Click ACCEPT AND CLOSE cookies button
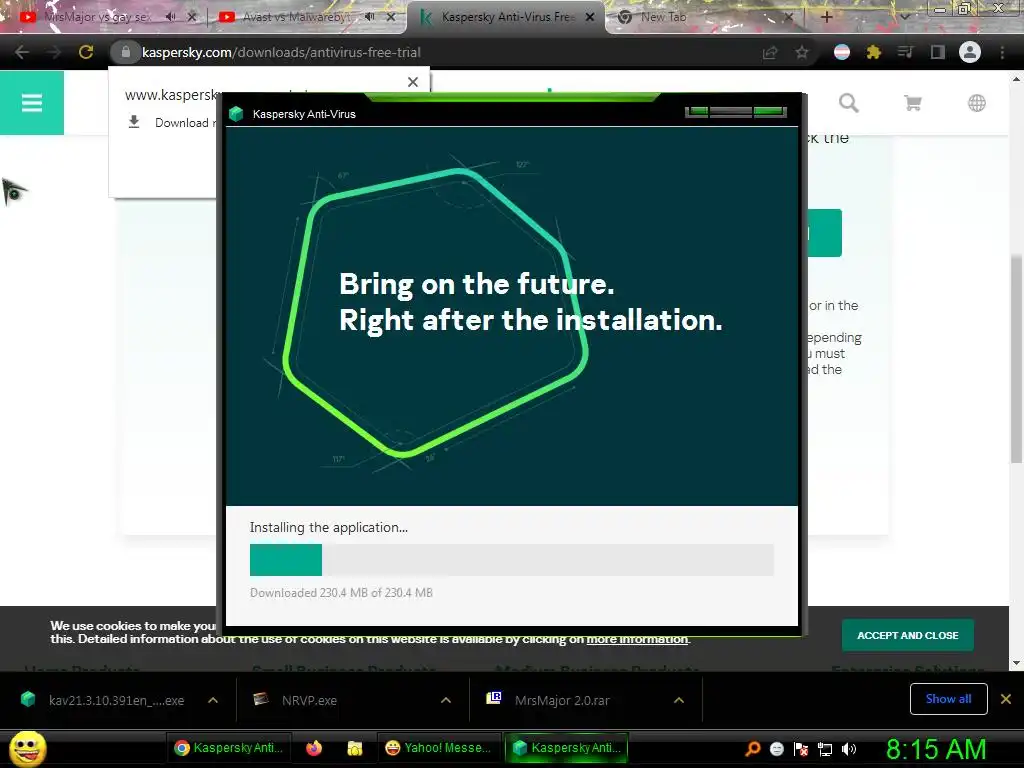The width and height of the screenshot is (1024, 768). [x=908, y=635]
